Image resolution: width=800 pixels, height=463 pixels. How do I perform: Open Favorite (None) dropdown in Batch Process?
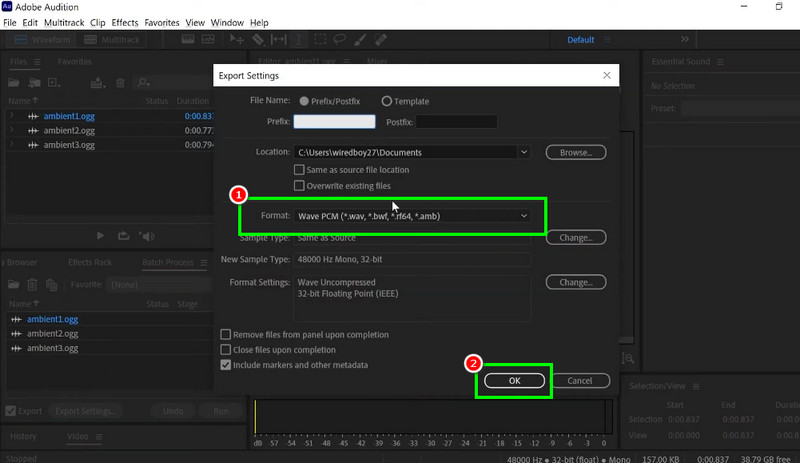(160, 284)
